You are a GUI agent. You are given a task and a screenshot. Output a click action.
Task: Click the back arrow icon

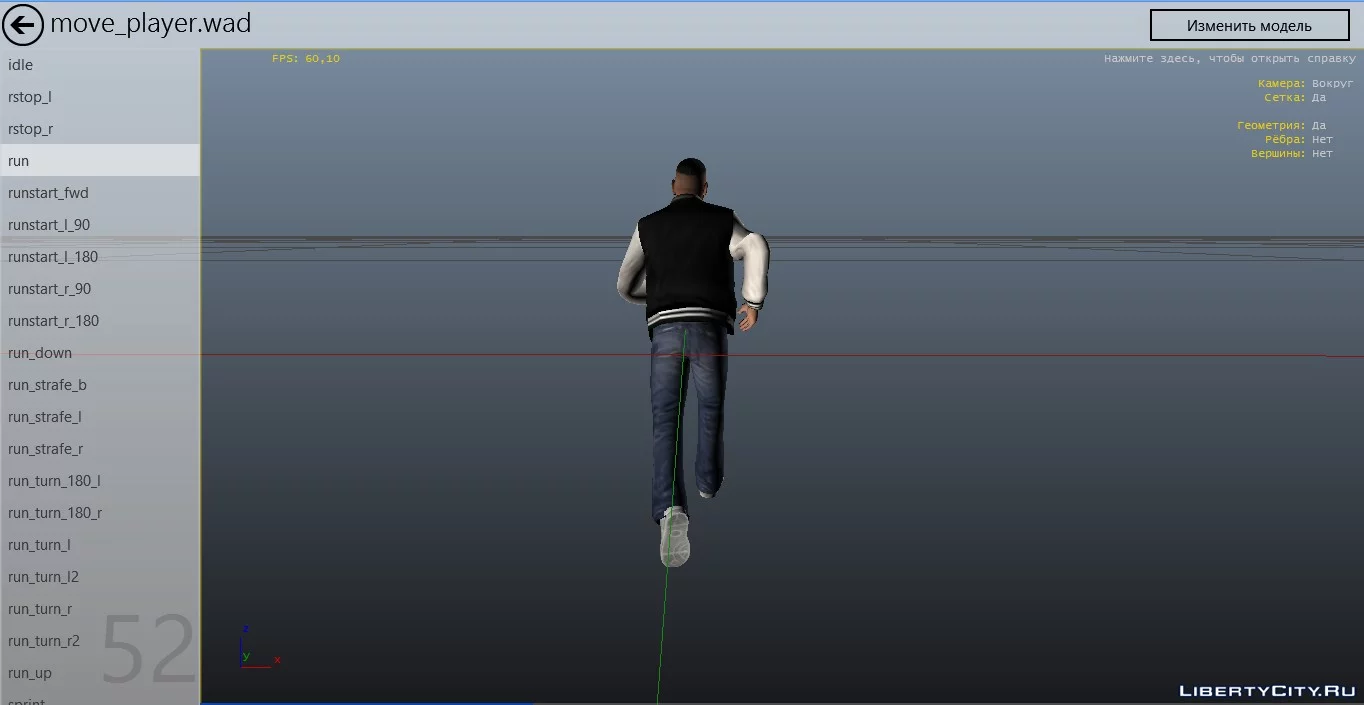[23, 24]
